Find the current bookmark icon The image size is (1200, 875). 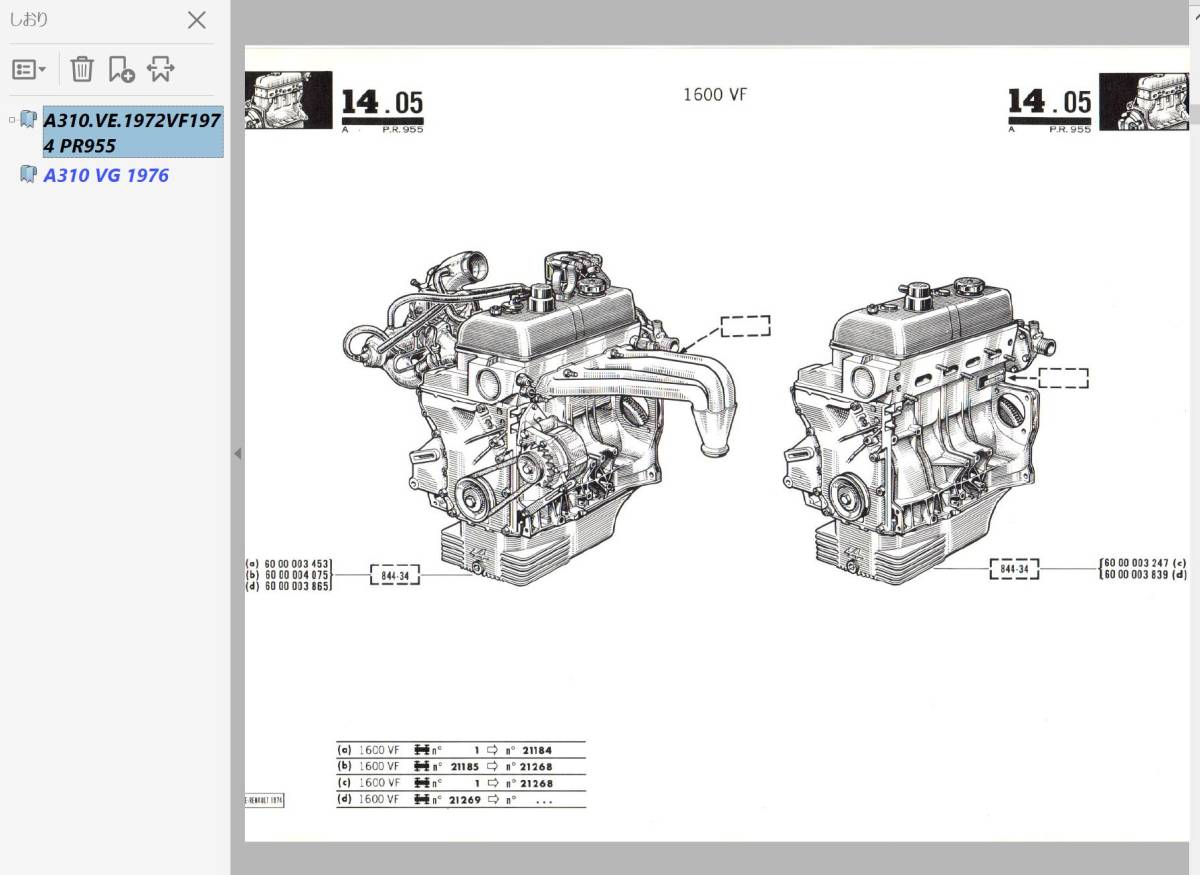click(160, 69)
